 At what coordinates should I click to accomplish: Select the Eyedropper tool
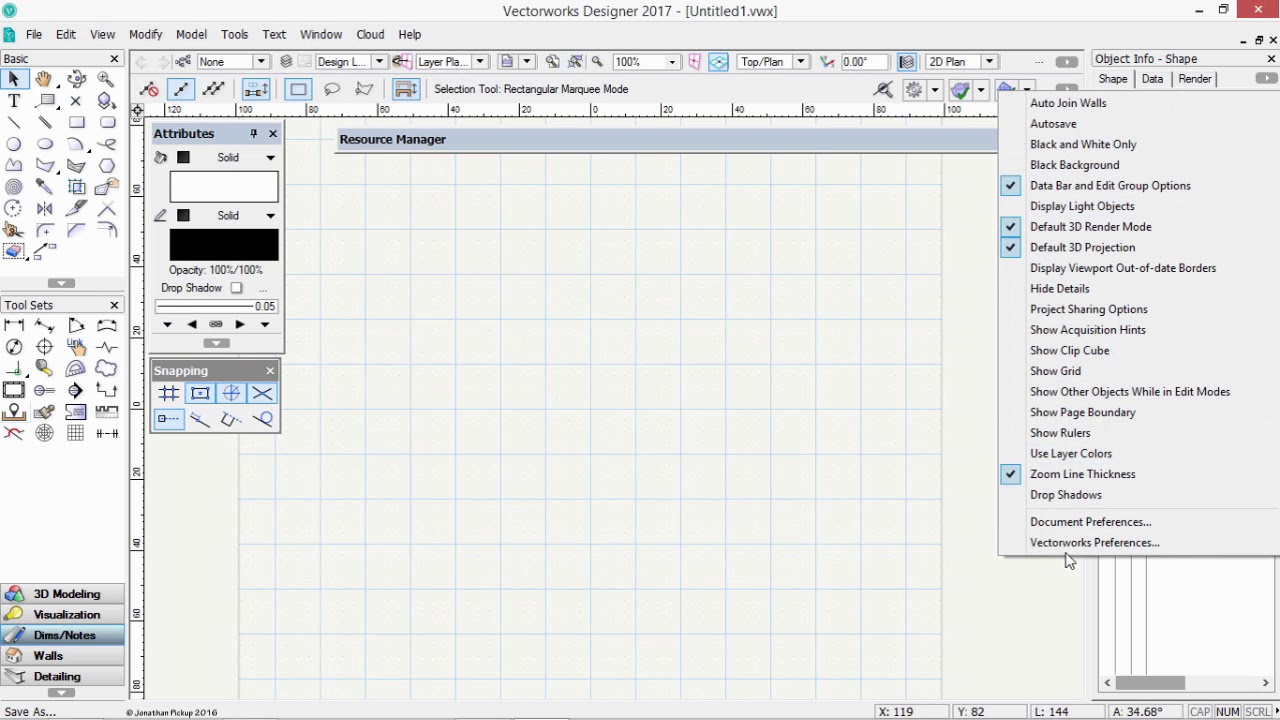45,187
